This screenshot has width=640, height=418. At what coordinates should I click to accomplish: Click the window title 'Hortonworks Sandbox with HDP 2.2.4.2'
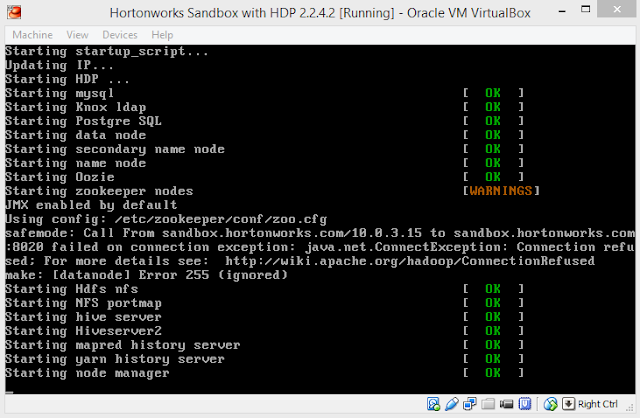tap(222, 13)
